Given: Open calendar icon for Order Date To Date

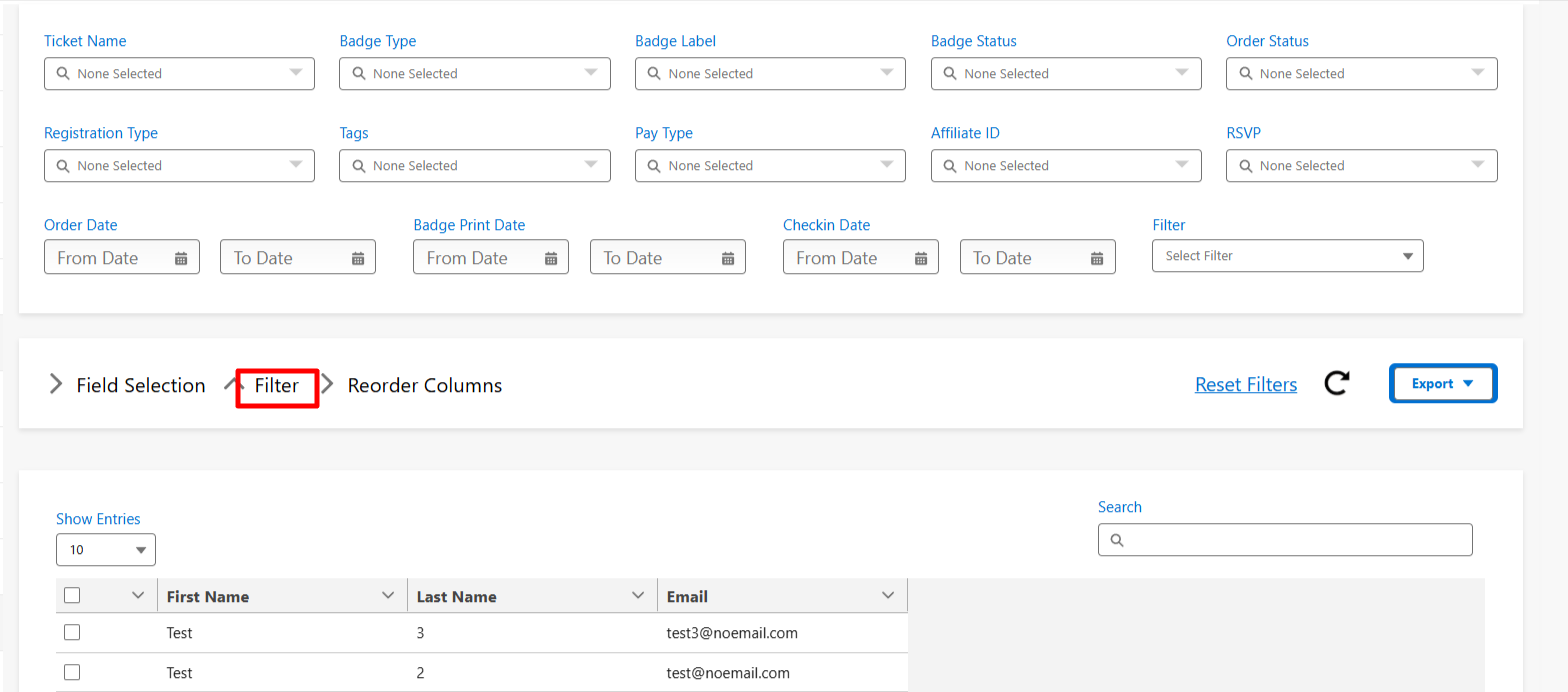Looking at the screenshot, I should [358, 258].
